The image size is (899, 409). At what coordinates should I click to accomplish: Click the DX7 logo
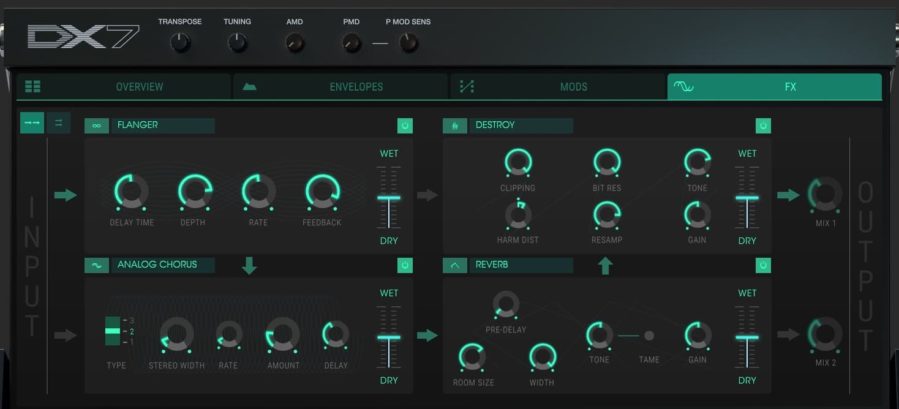point(84,37)
